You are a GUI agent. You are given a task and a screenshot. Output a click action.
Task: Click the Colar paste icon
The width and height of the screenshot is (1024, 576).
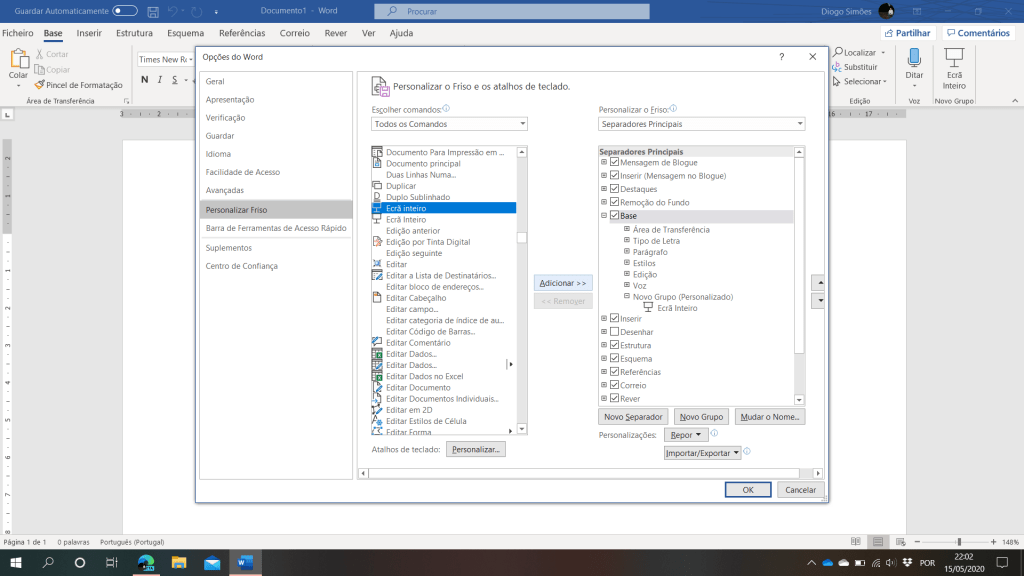point(18,60)
